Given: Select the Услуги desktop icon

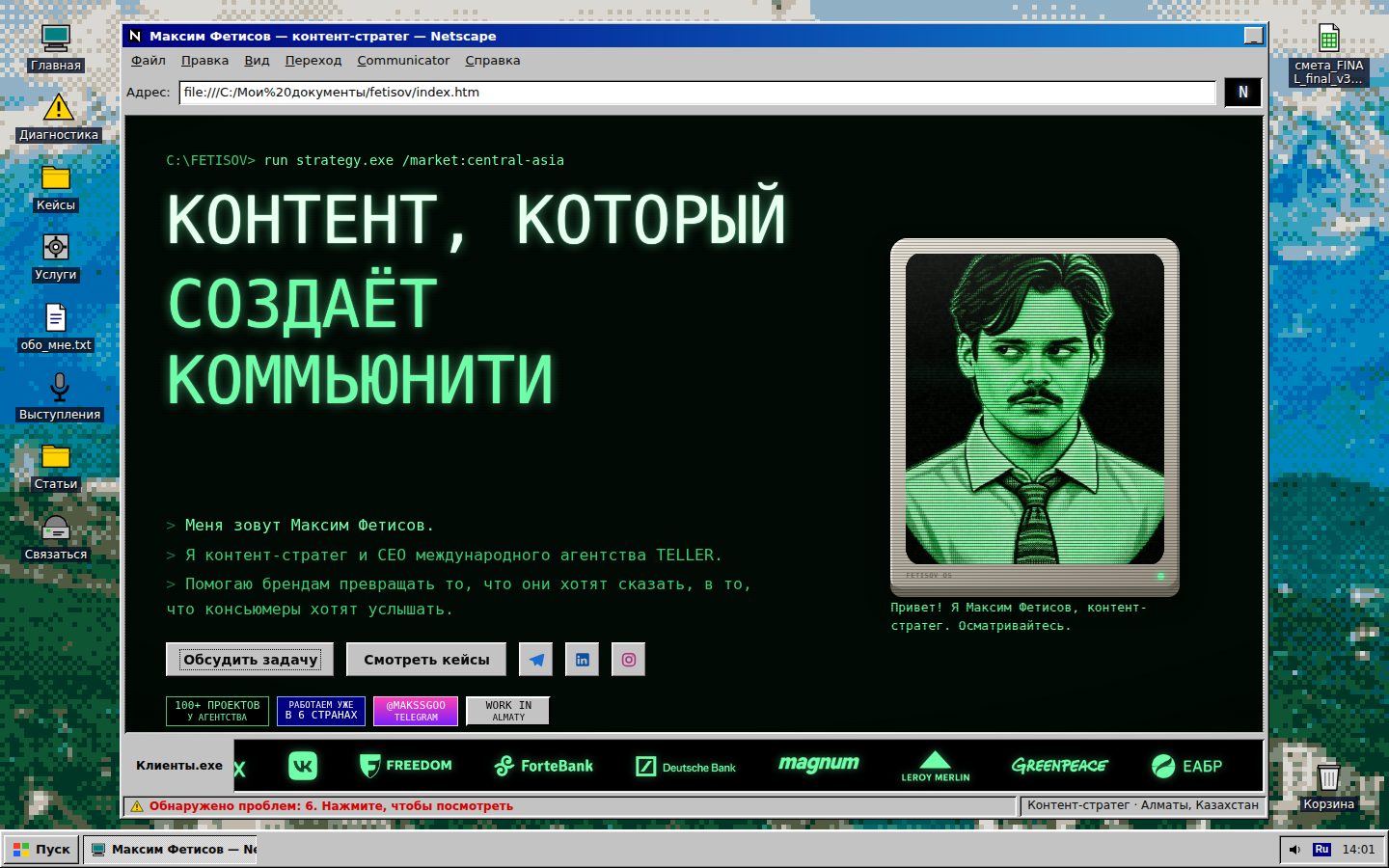Looking at the screenshot, I should [56, 258].
